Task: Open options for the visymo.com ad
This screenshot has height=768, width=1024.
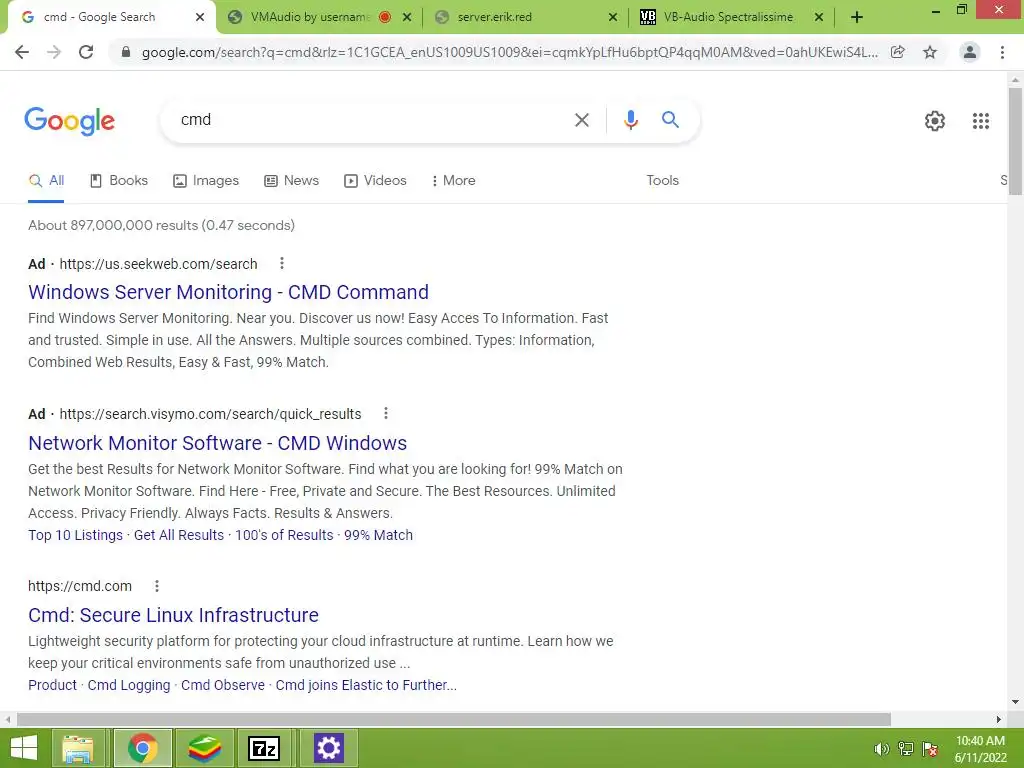Action: [385, 413]
